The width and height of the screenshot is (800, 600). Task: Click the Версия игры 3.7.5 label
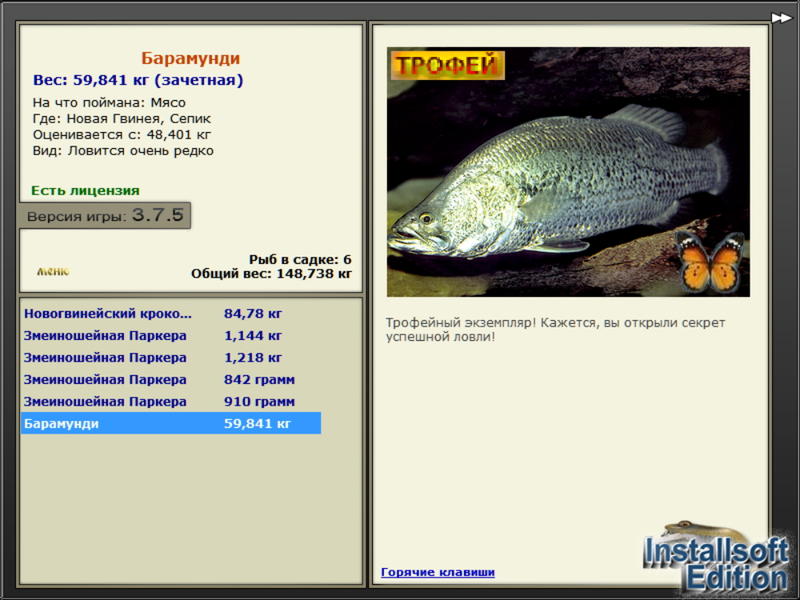click(105, 215)
